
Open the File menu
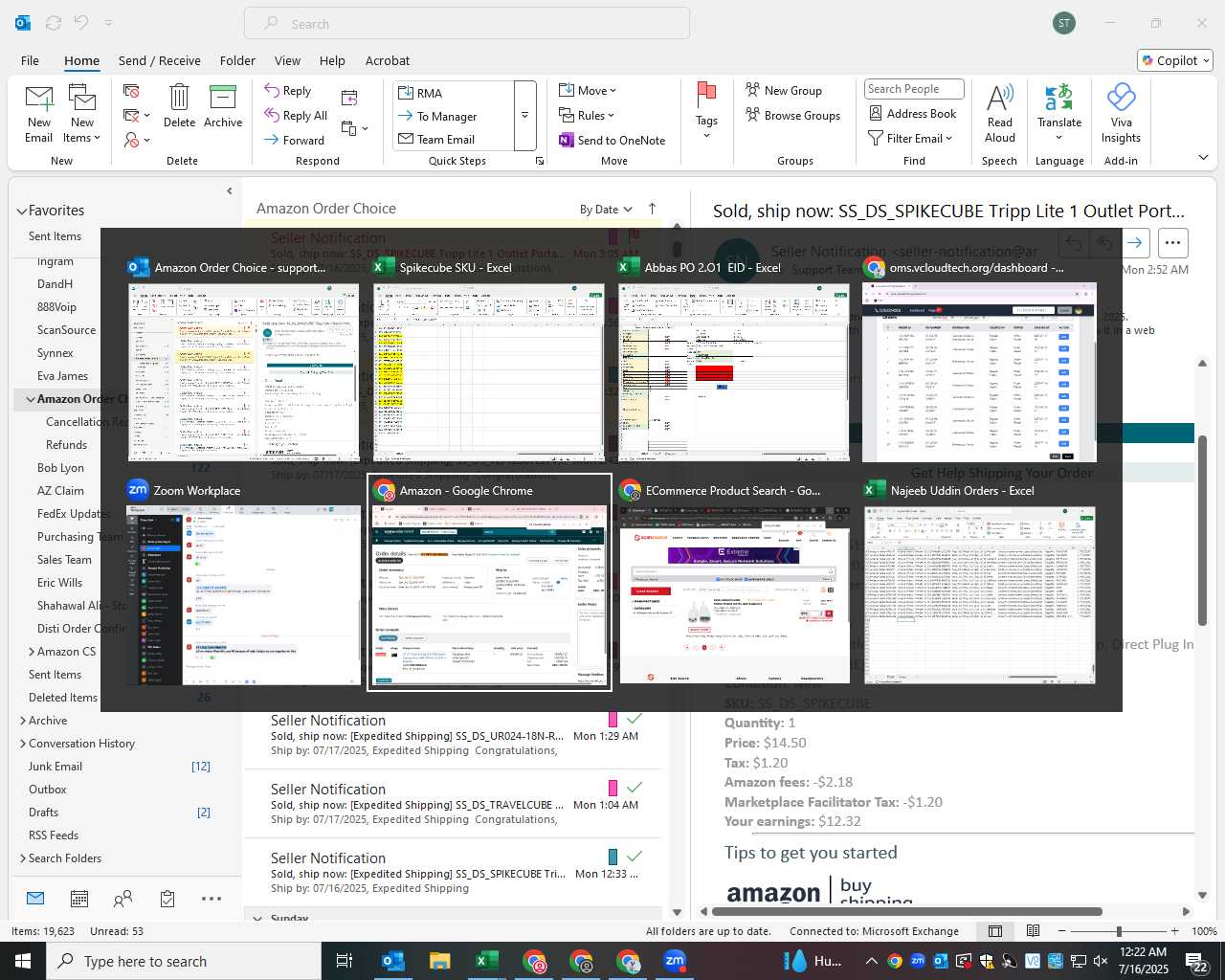(x=30, y=60)
